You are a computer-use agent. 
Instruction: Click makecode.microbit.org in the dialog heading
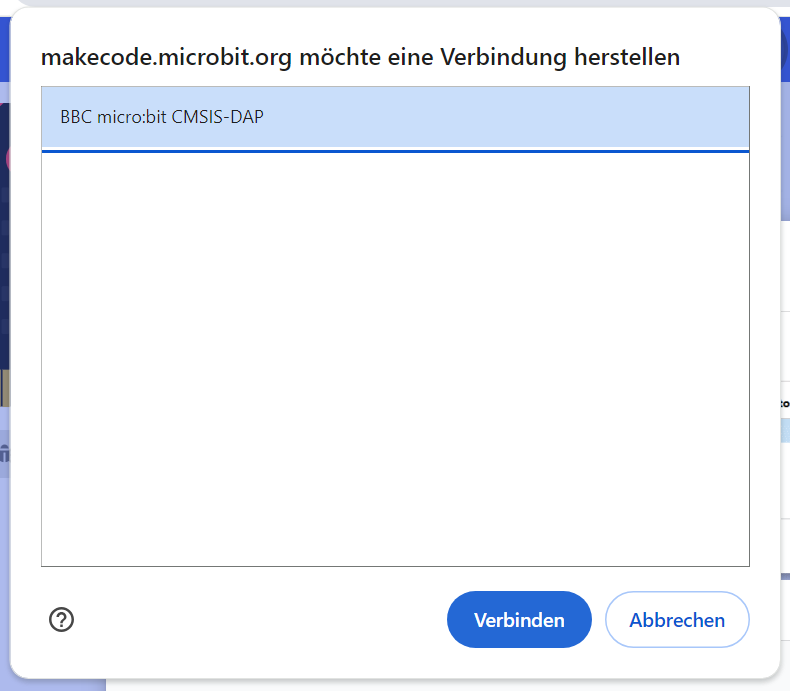(x=166, y=57)
